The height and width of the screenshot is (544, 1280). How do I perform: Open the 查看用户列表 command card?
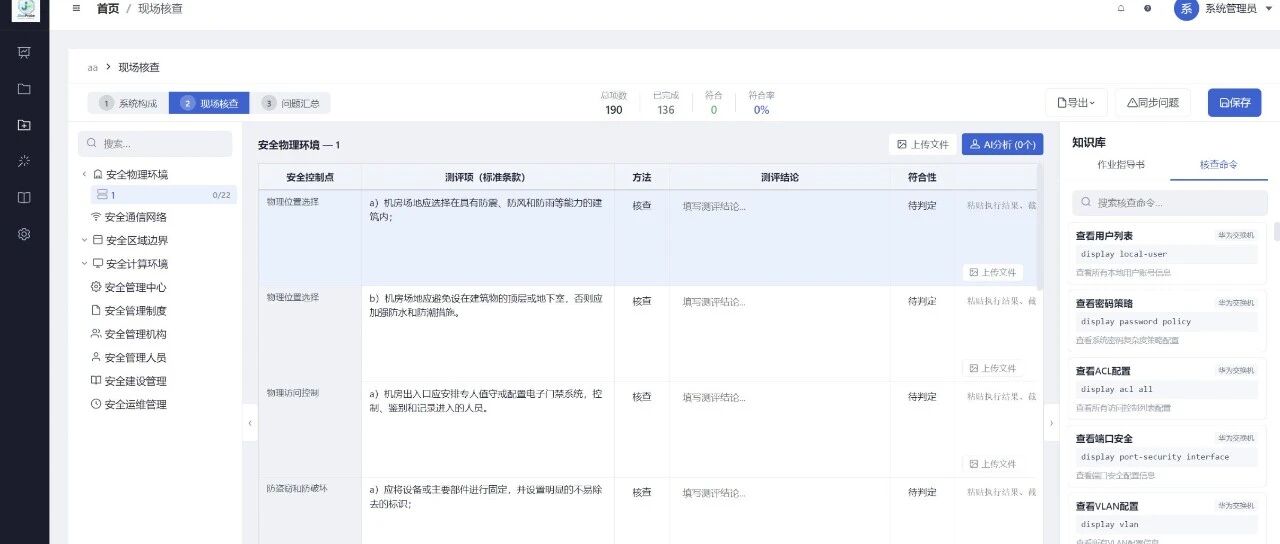coord(1168,253)
